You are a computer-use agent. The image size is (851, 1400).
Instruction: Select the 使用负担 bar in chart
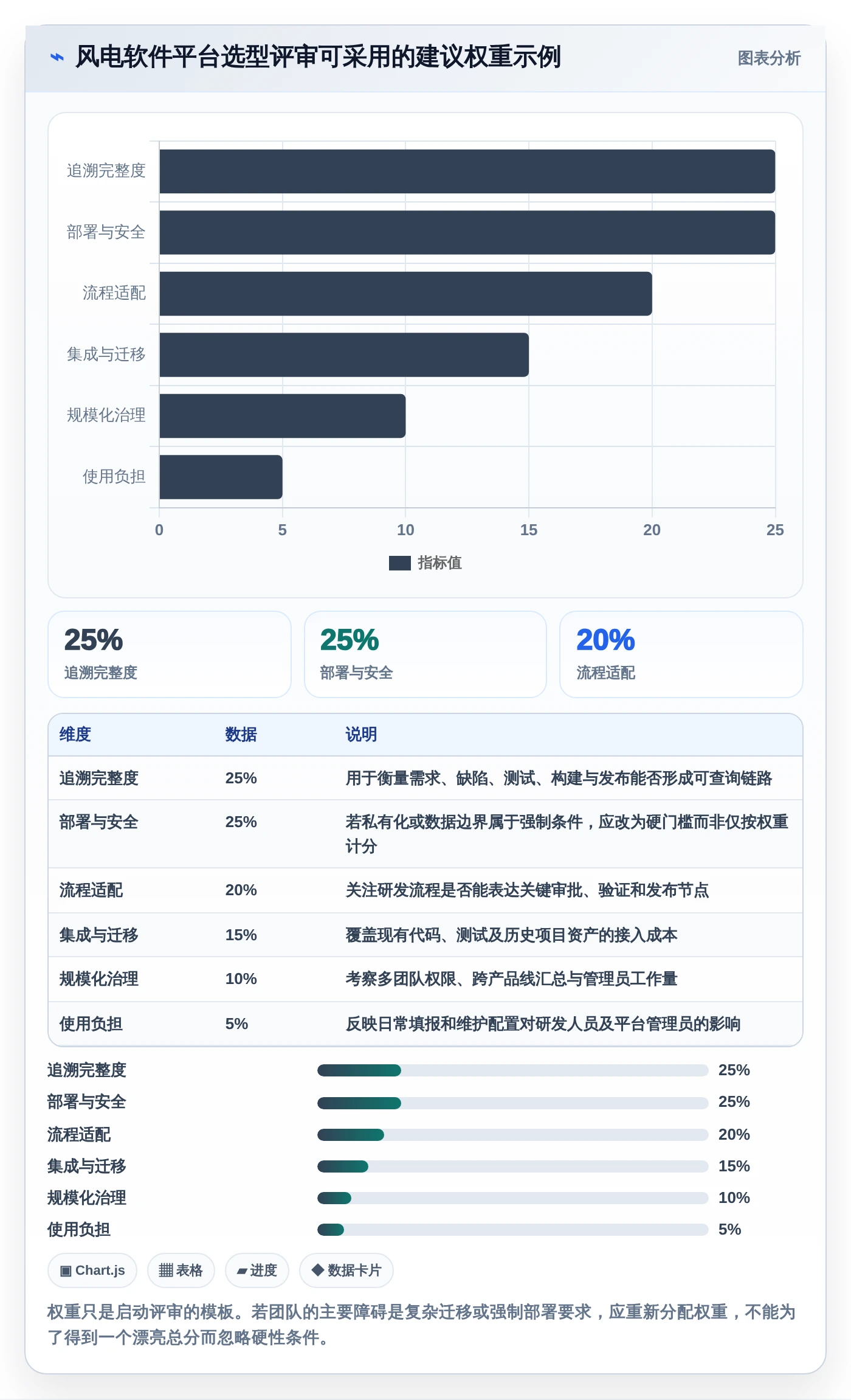click(221, 477)
